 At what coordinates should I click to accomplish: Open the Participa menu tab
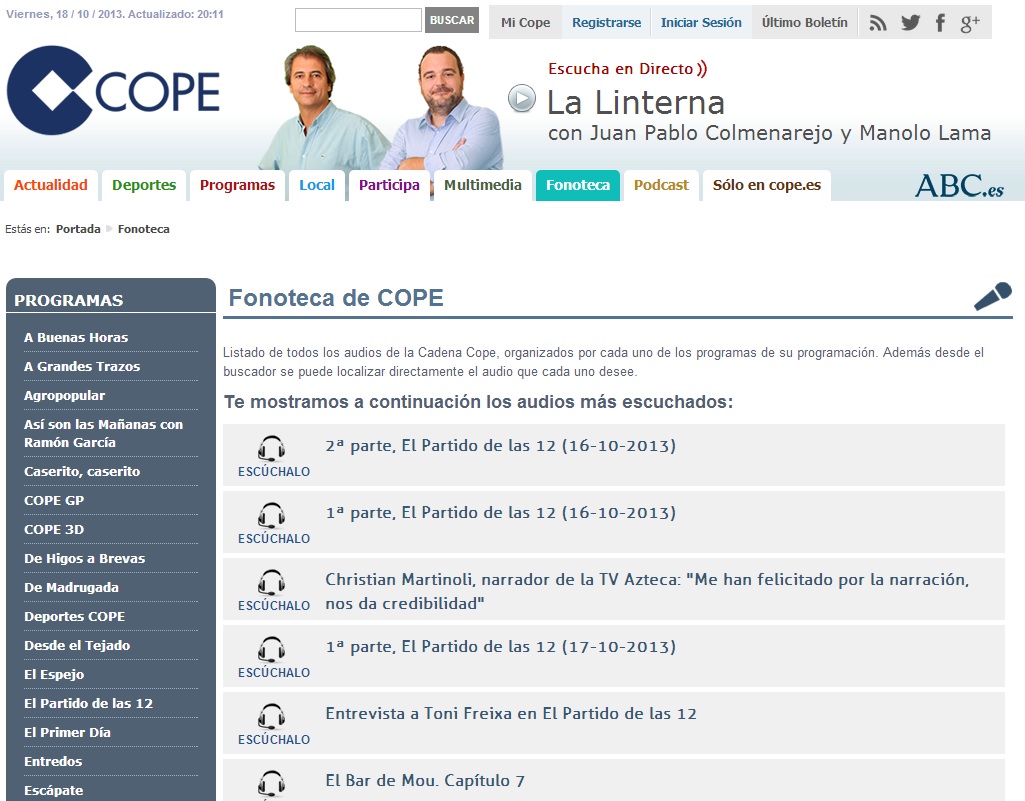tap(389, 185)
